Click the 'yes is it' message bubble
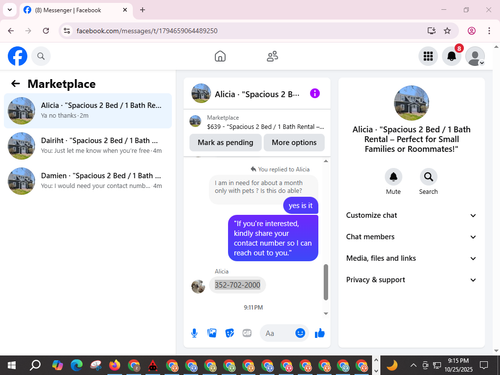The width and height of the screenshot is (500, 375). click(x=301, y=206)
